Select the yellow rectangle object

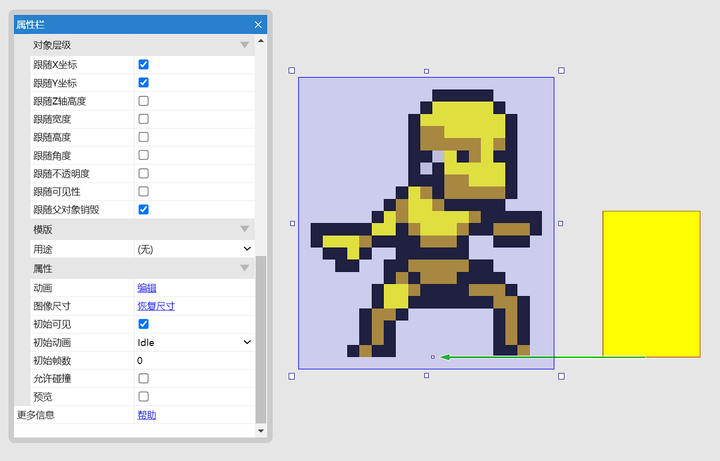(651, 284)
